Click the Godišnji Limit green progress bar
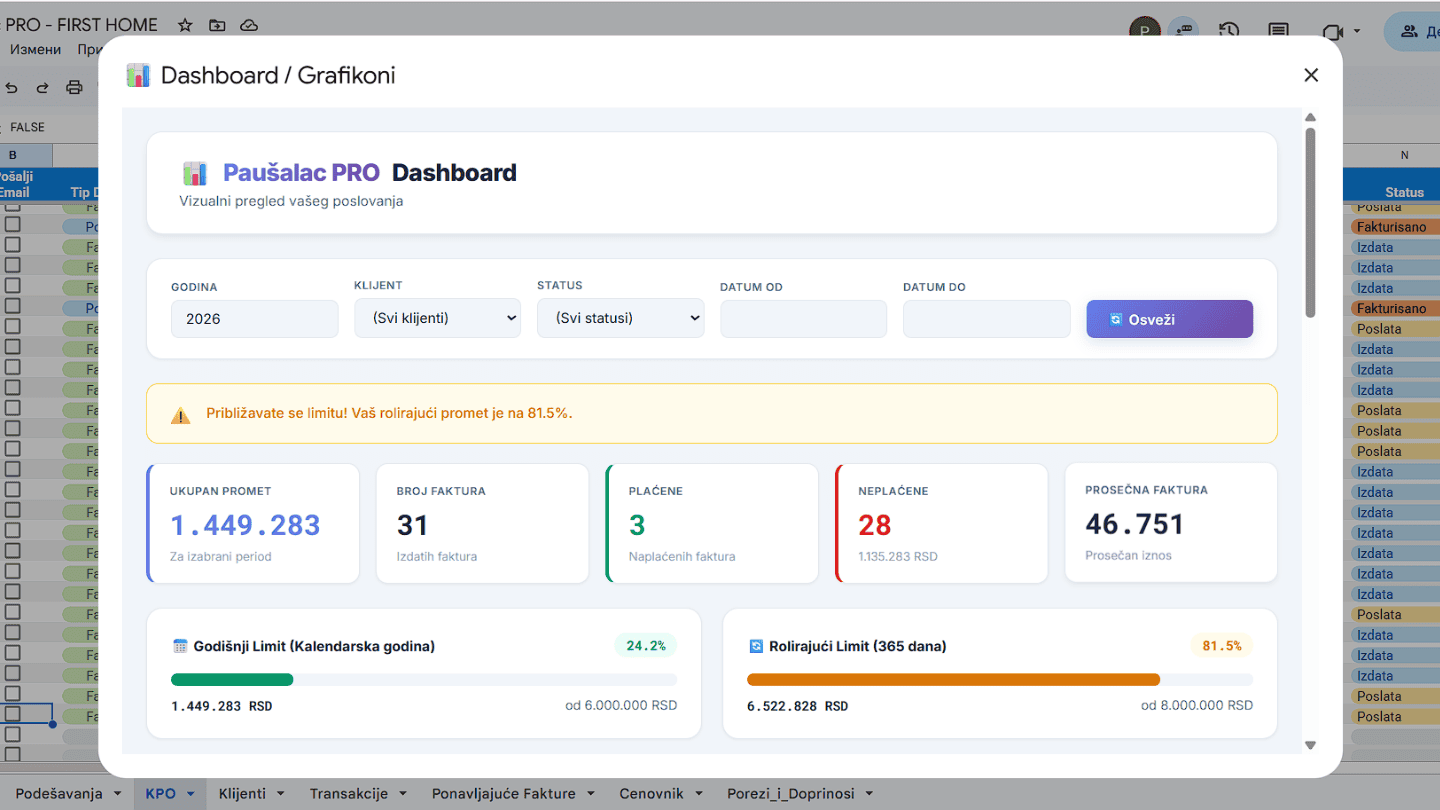 point(232,680)
